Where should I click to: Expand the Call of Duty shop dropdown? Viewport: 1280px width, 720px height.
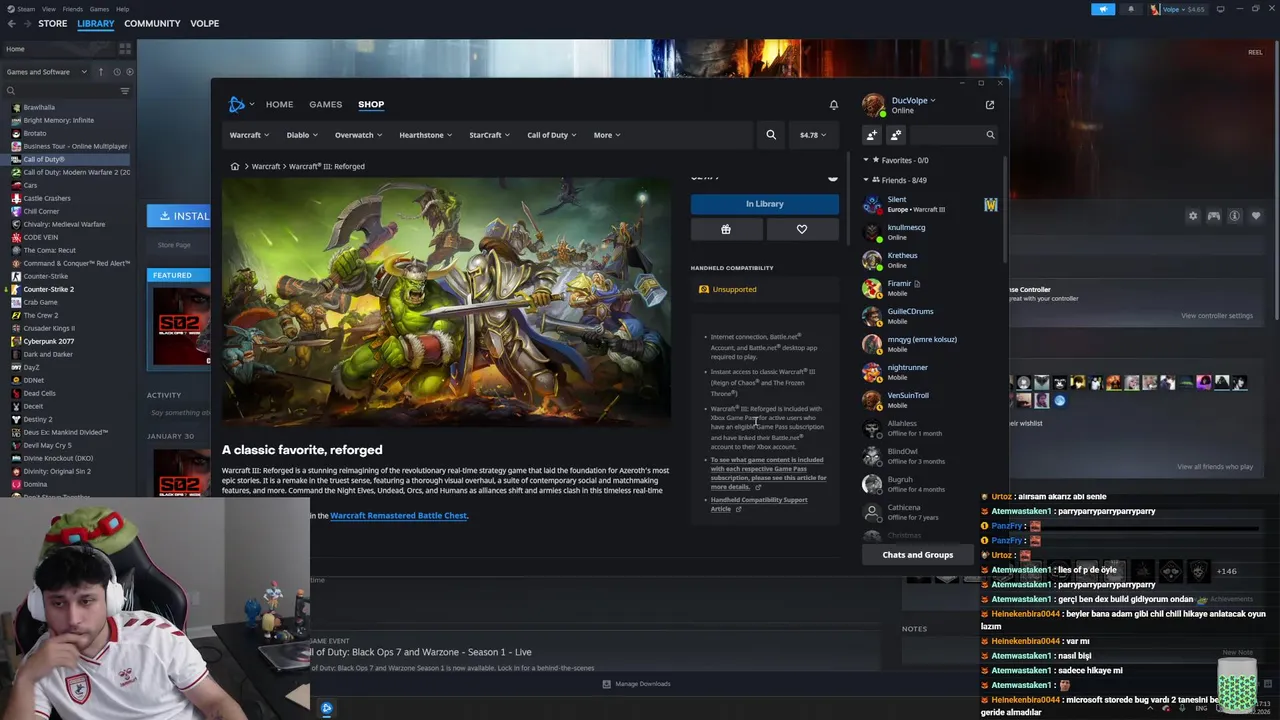pos(552,135)
